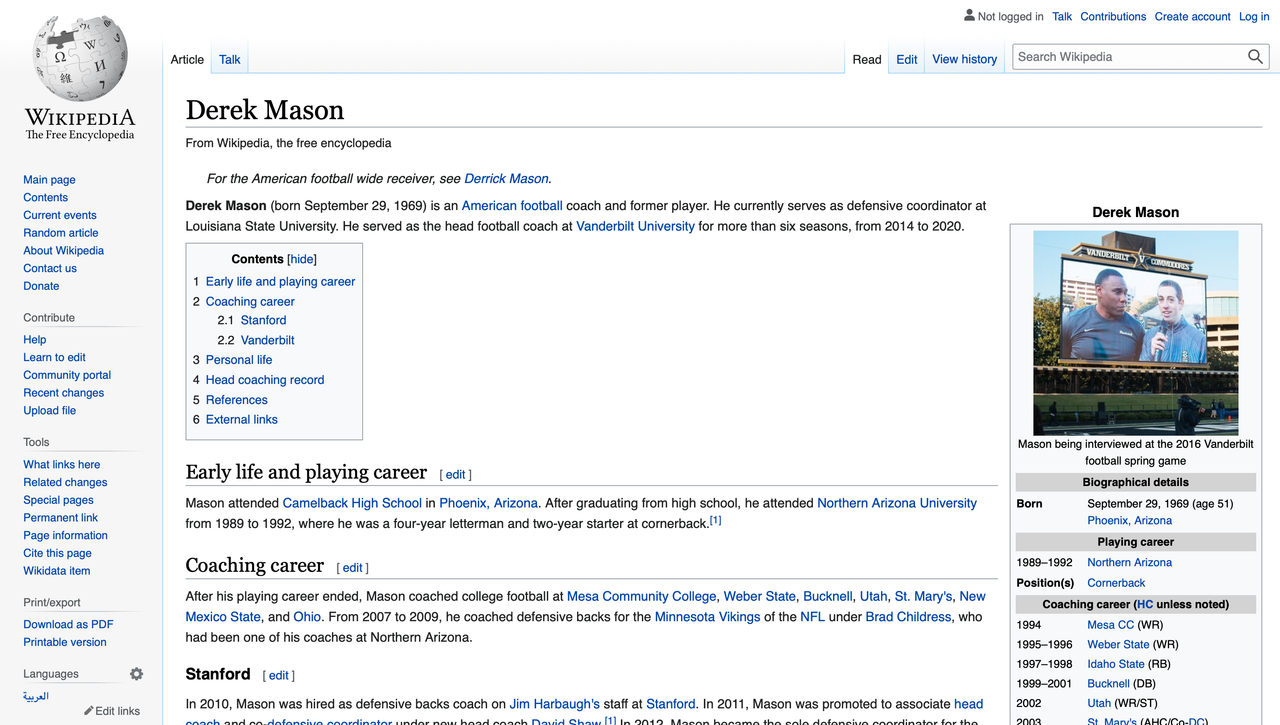
Task: Jump to References in contents
Action: tap(237, 400)
